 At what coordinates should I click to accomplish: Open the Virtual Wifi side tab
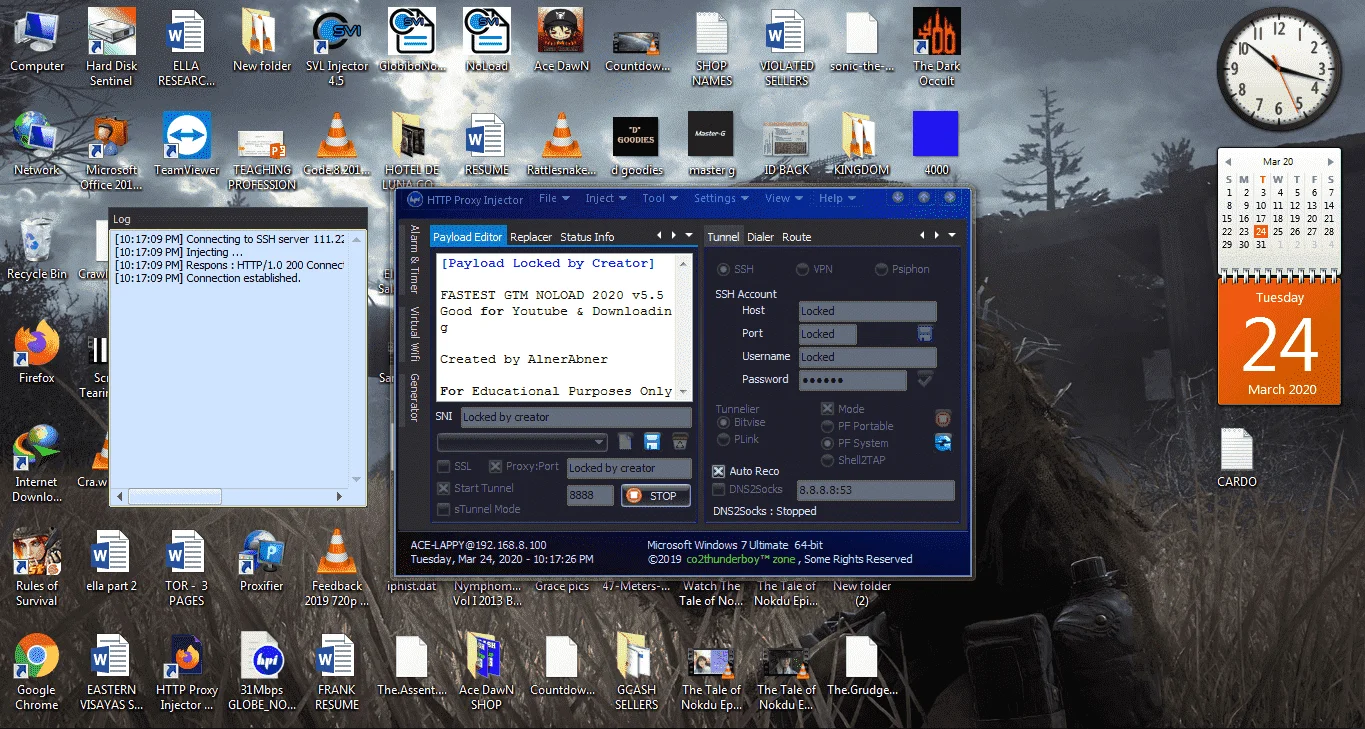(x=414, y=333)
